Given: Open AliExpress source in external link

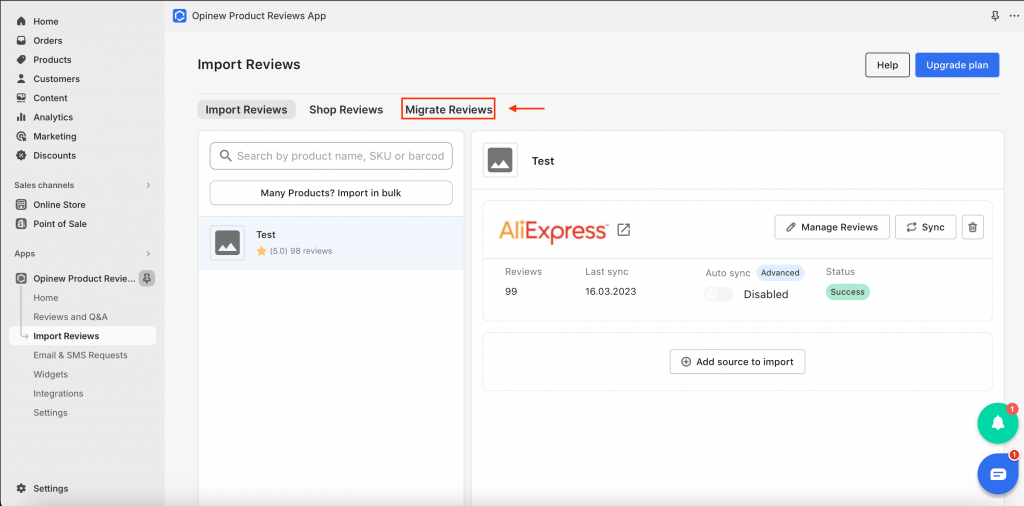Looking at the screenshot, I should pos(624,230).
